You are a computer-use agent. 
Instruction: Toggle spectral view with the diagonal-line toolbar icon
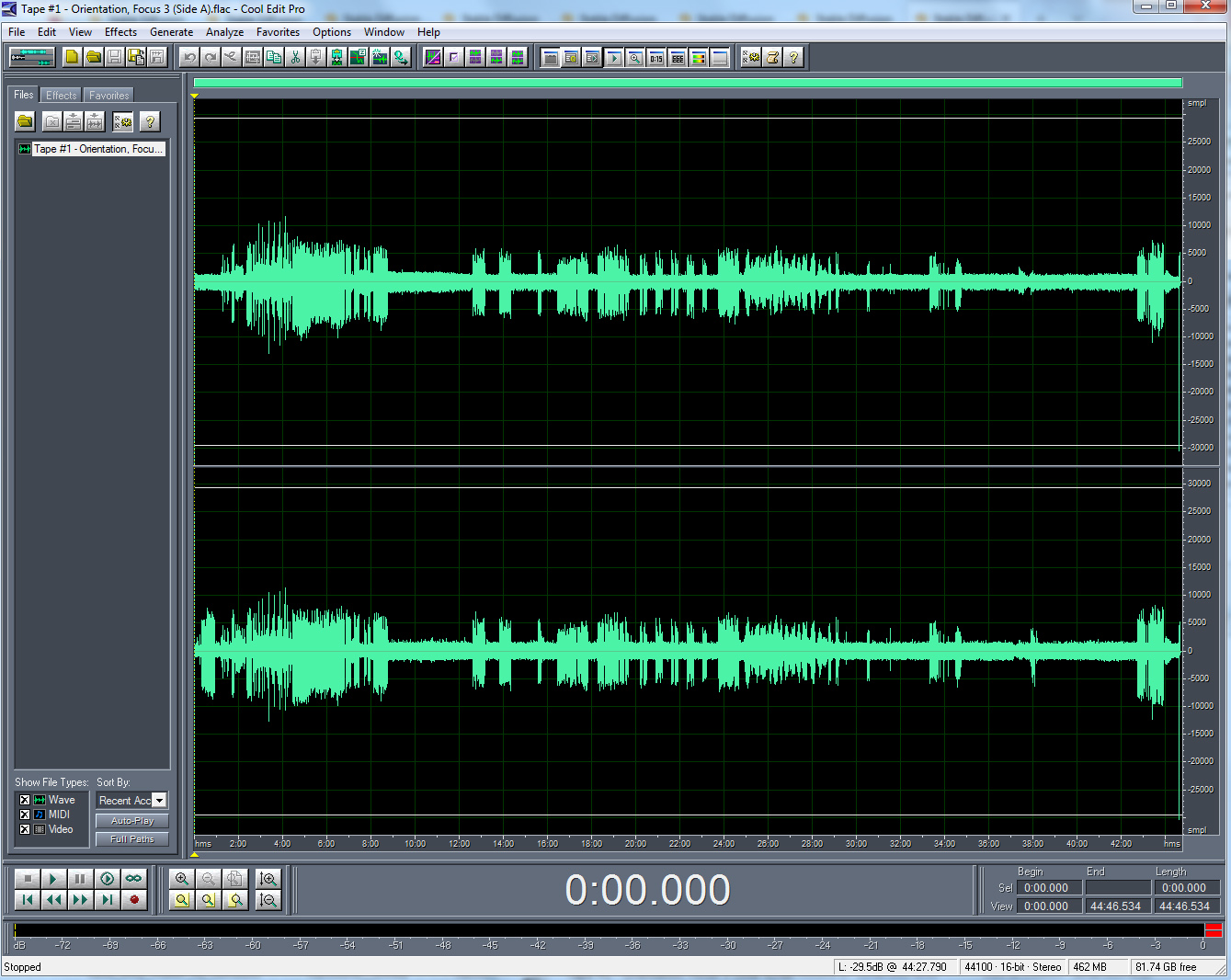(x=433, y=57)
